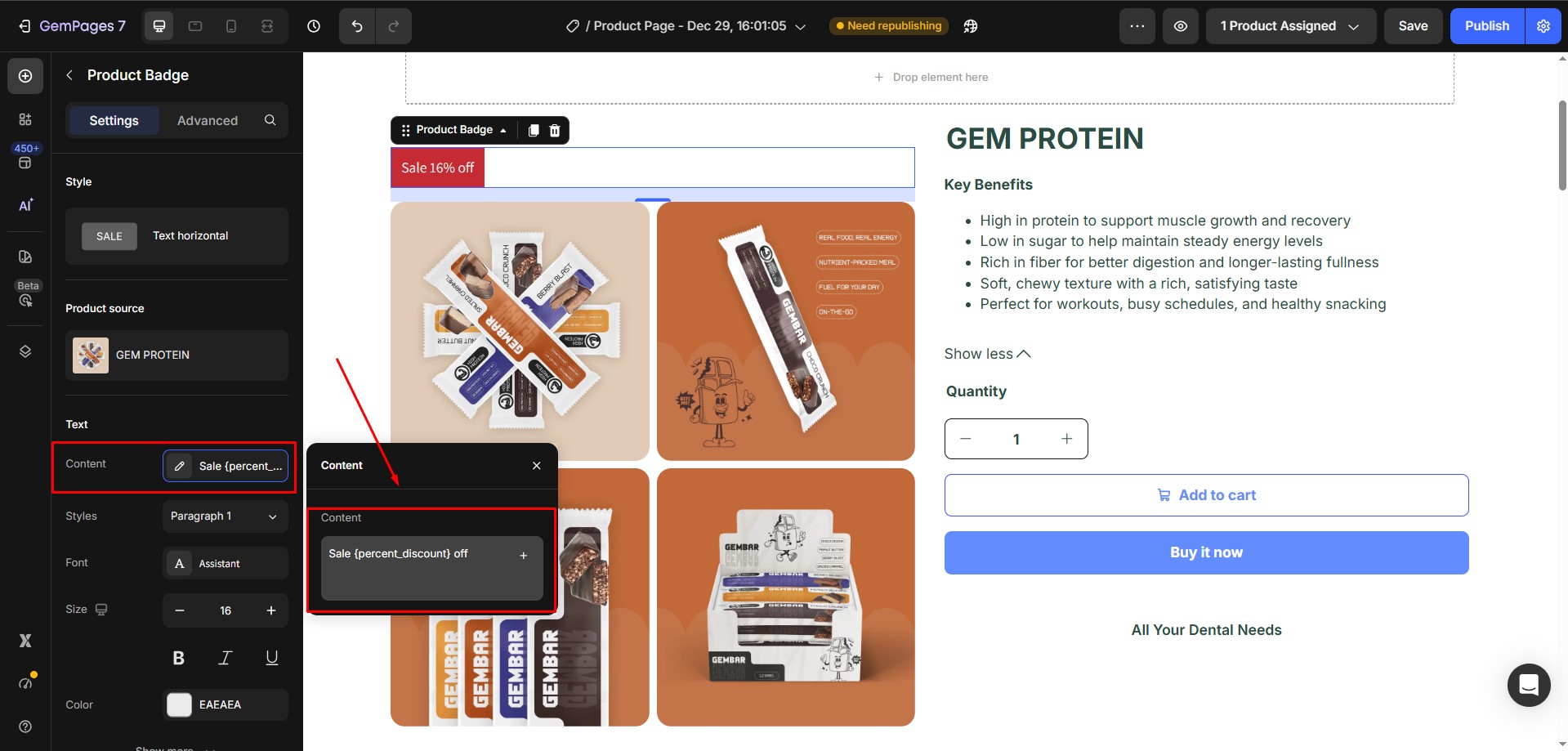Expand the 1 Product Assigned dropdown

pyautogui.click(x=1291, y=26)
